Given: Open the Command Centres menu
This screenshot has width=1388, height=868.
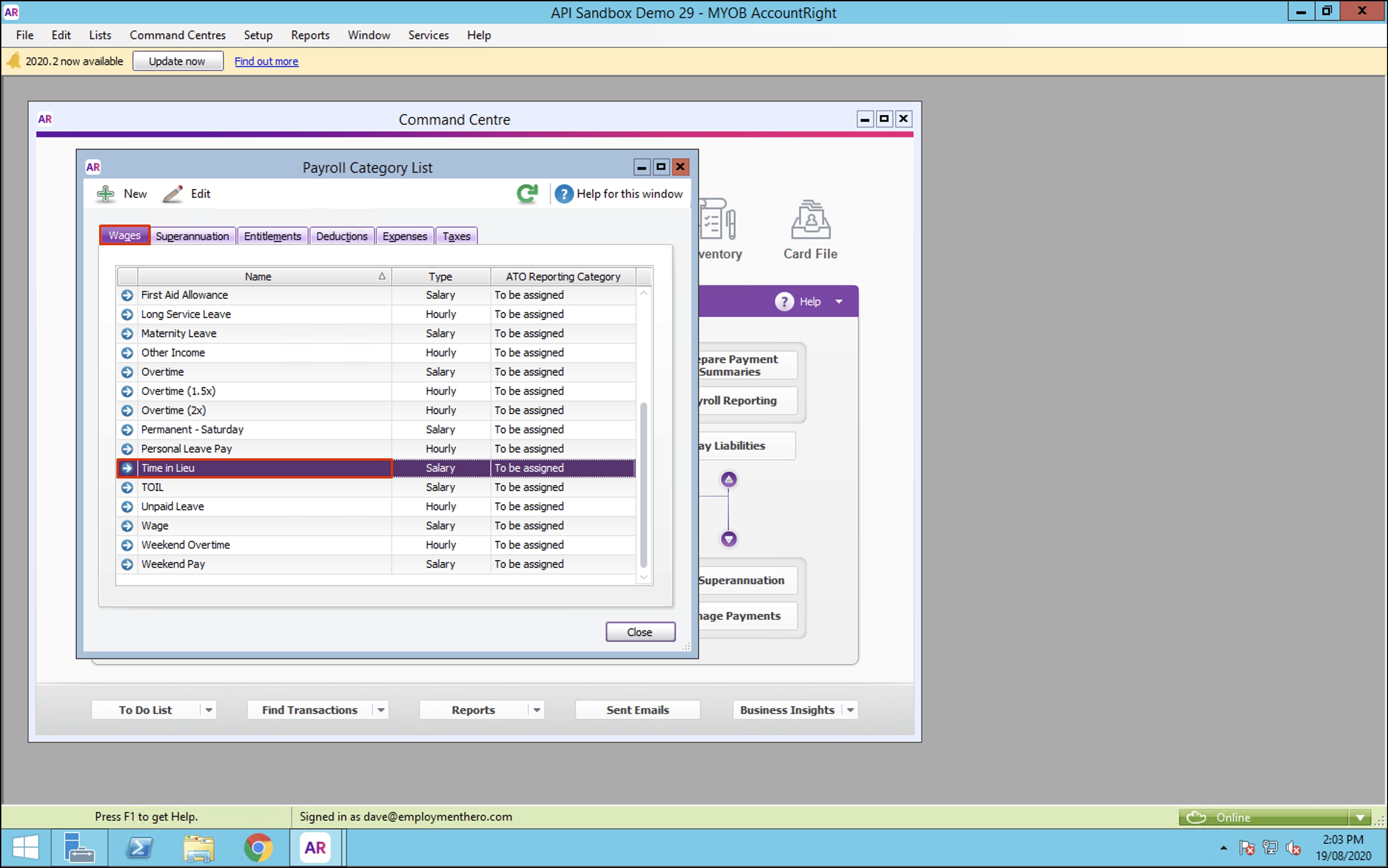Looking at the screenshot, I should [x=178, y=35].
